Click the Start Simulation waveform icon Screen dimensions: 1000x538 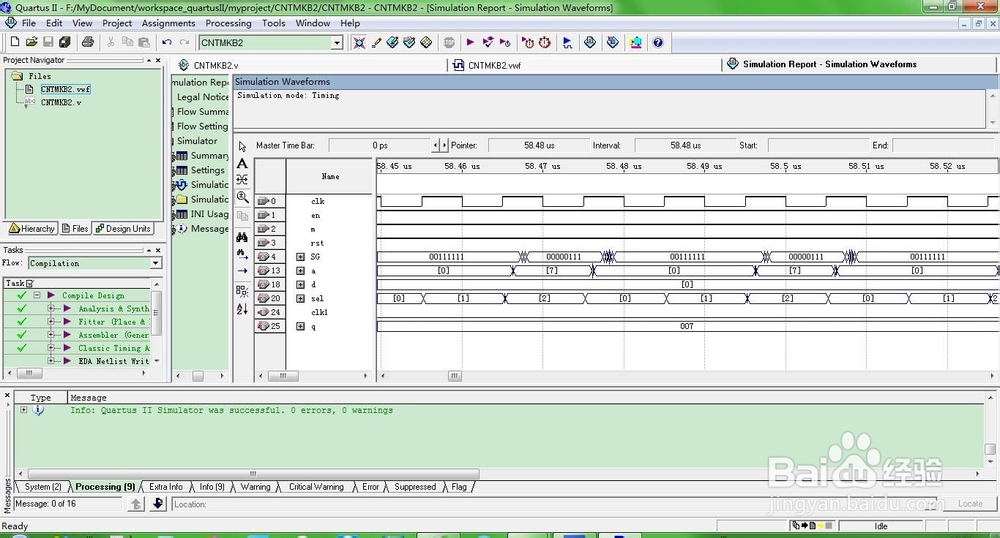[x=567, y=43]
